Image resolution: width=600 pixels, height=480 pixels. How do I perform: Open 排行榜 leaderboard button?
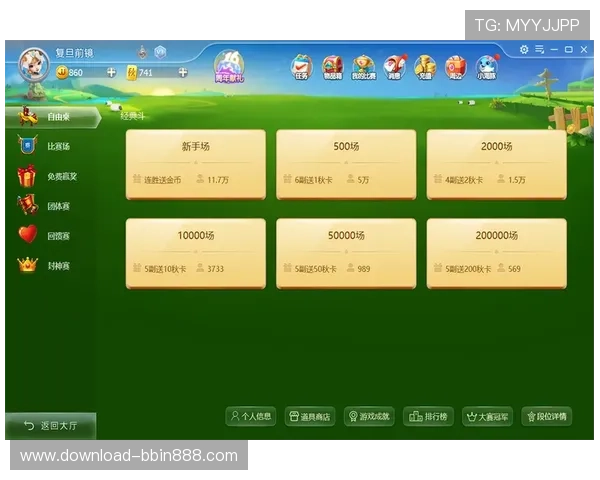[428, 416]
